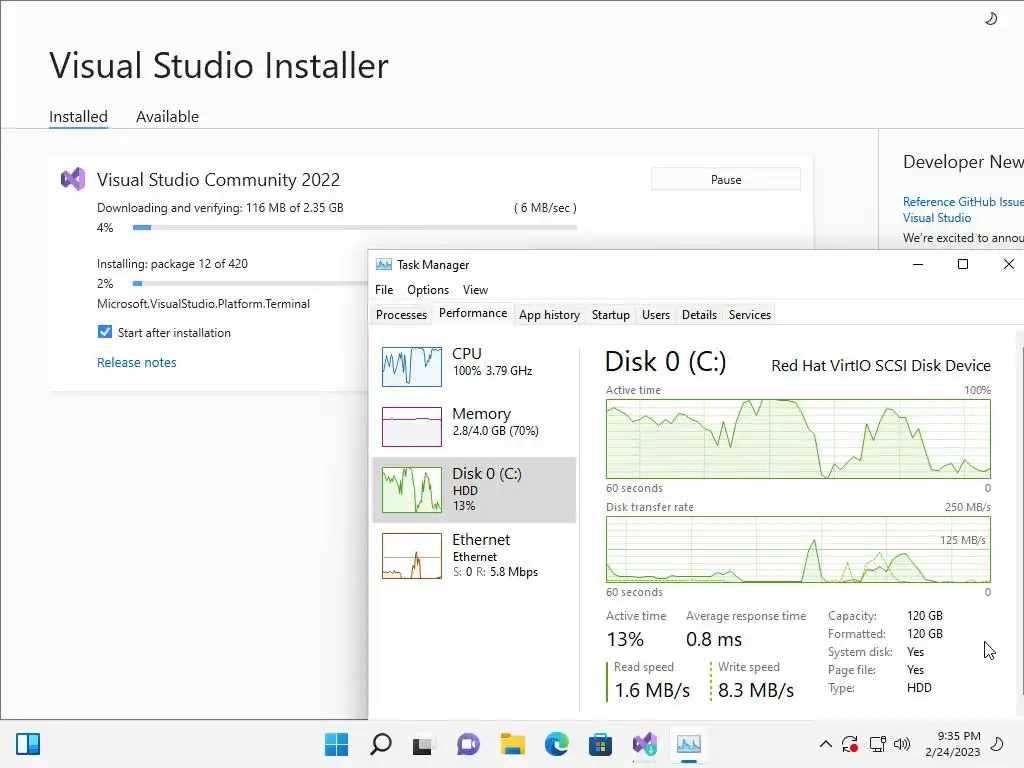Click the Write speed 8.3 MB/s value

[x=756, y=690]
